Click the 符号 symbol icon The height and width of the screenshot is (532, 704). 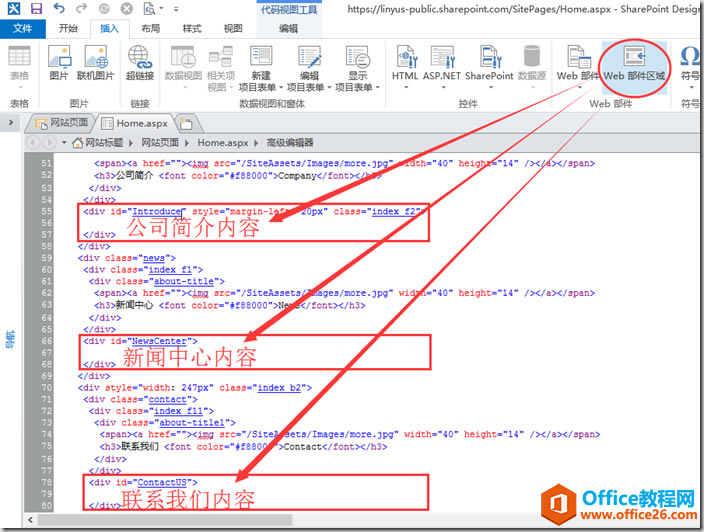pyautogui.click(x=690, y=62)
